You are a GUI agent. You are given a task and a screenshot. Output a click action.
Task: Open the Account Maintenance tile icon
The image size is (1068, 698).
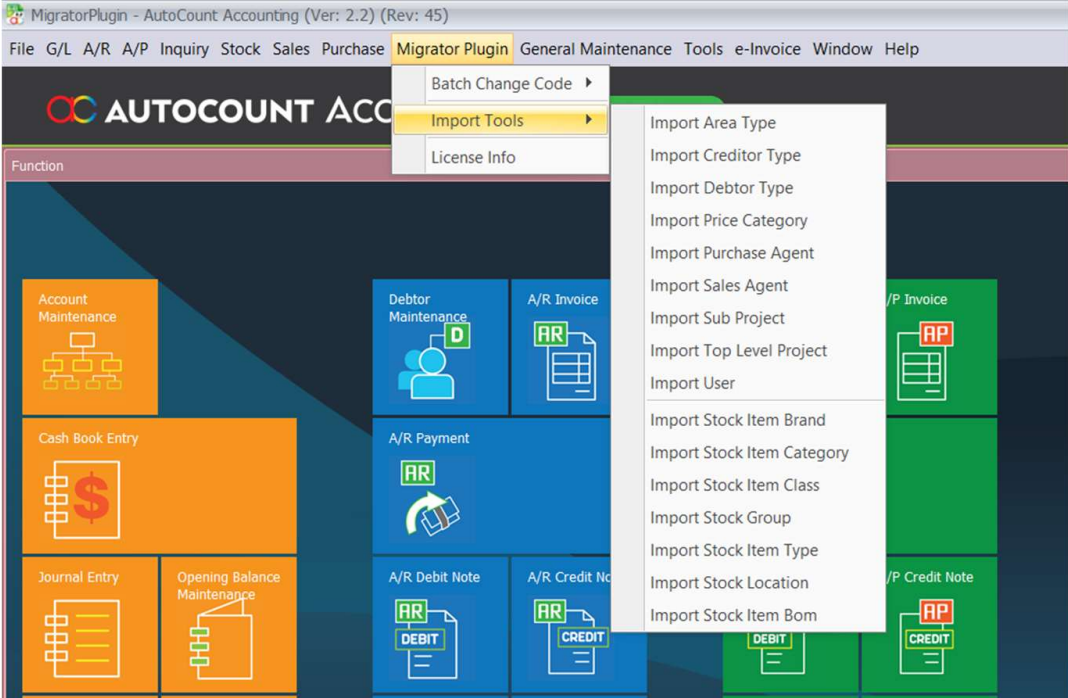(82, 361)
